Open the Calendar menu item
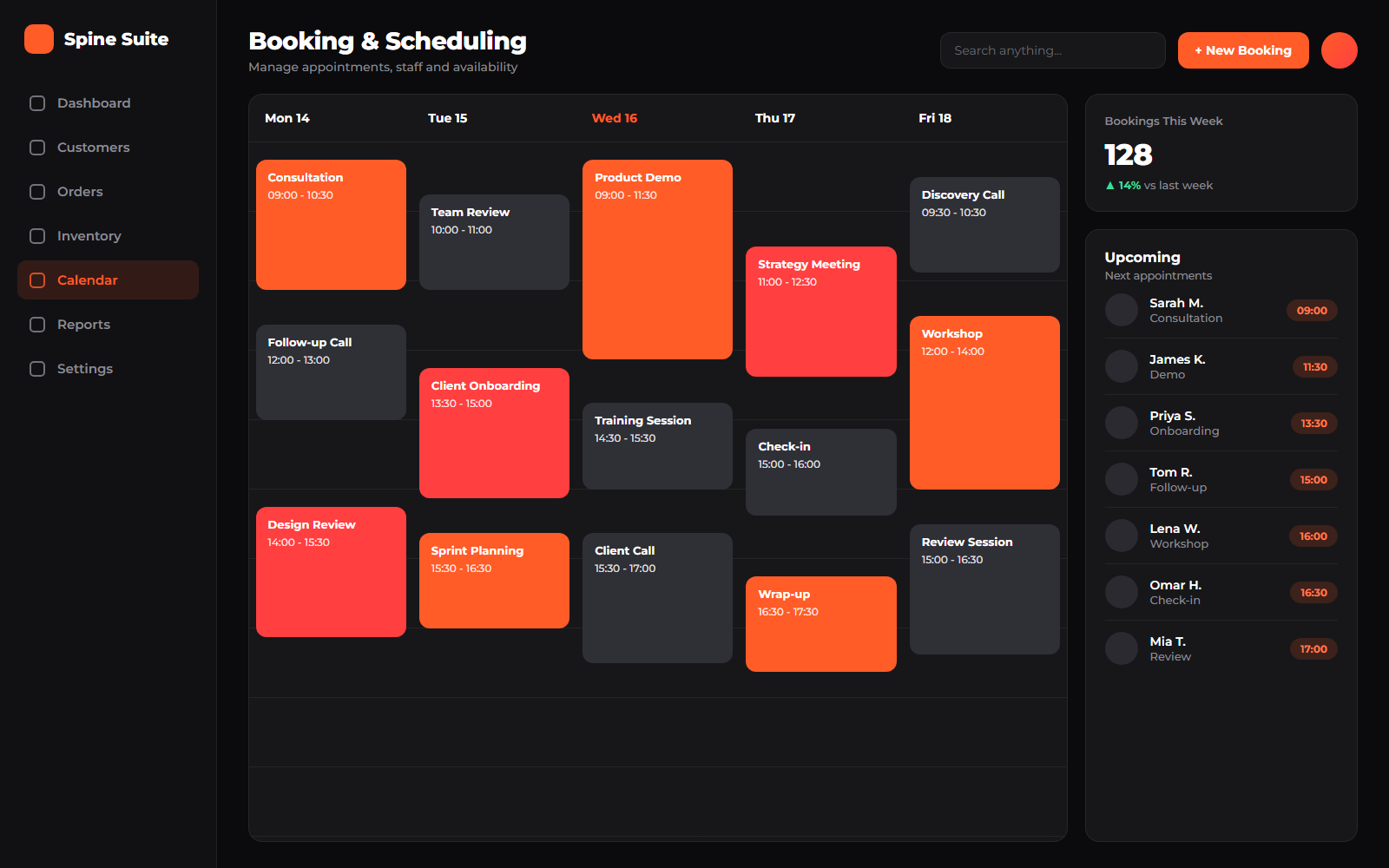The image size is (1389, 868). (x=108, y=280)
